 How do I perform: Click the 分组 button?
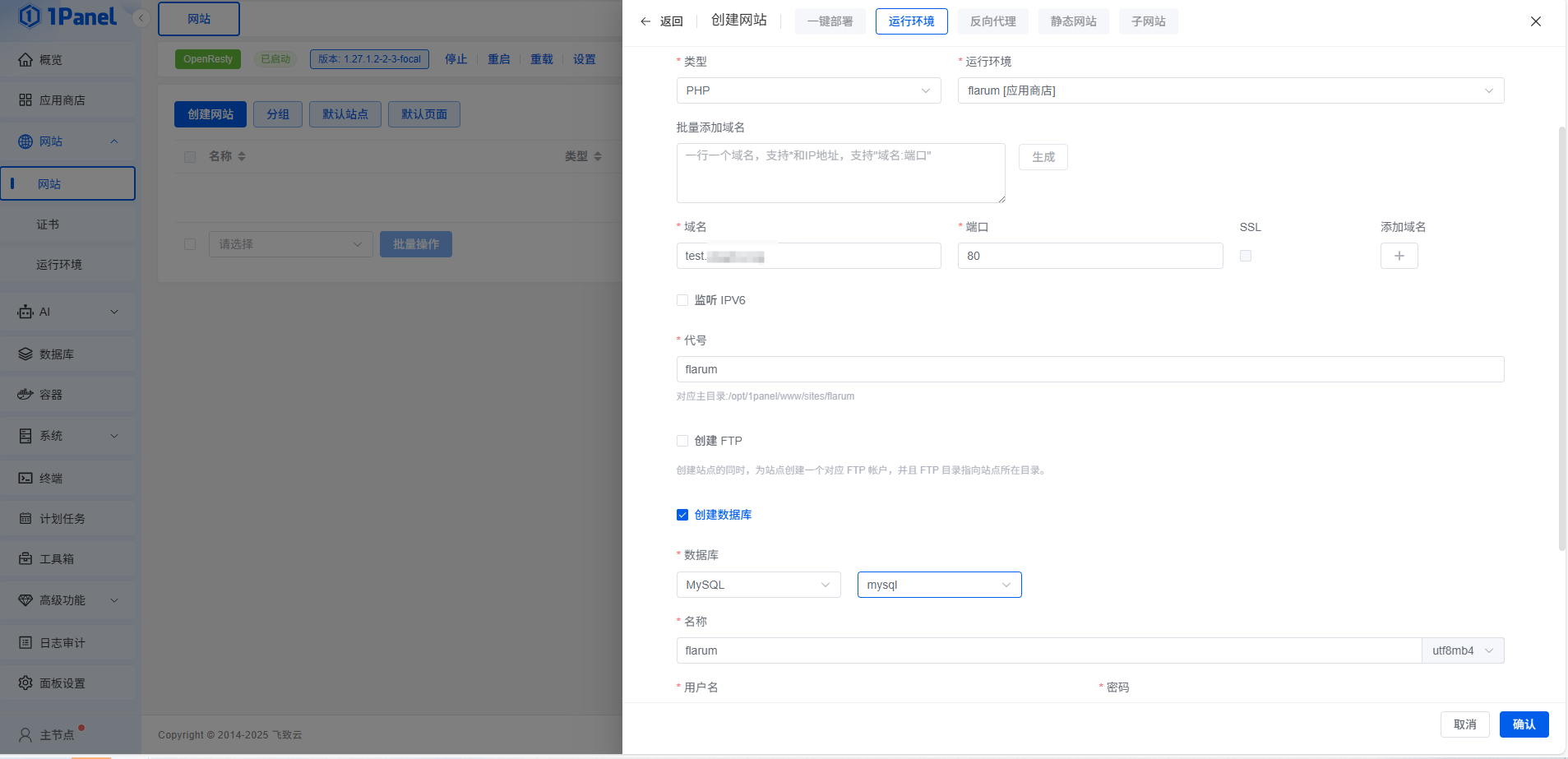278,114
